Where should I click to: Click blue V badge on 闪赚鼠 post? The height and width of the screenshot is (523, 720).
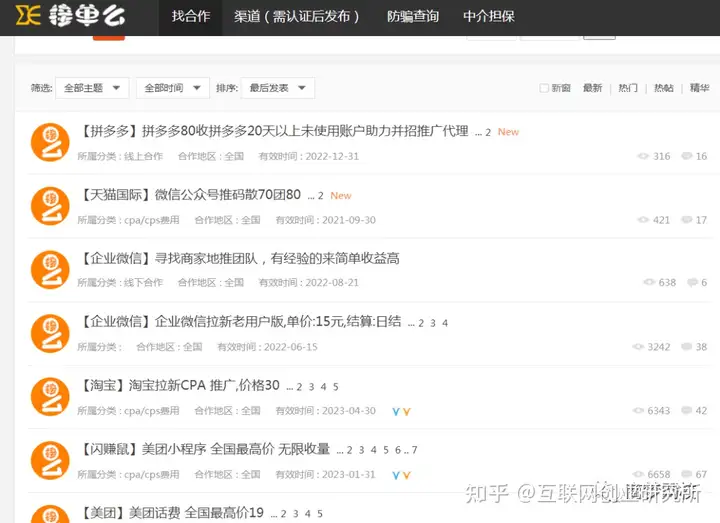click(396, 476)
